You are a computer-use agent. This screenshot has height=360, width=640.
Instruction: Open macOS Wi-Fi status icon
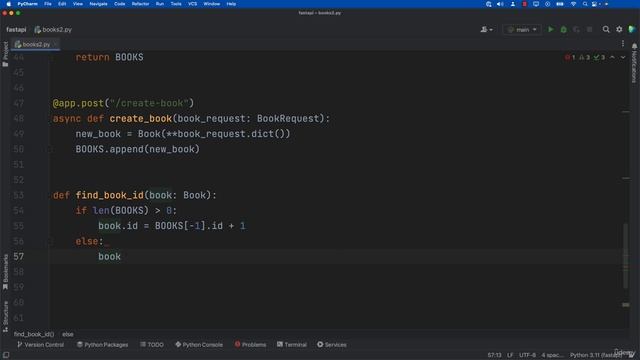pyautogui.click(x=573, y=4)
